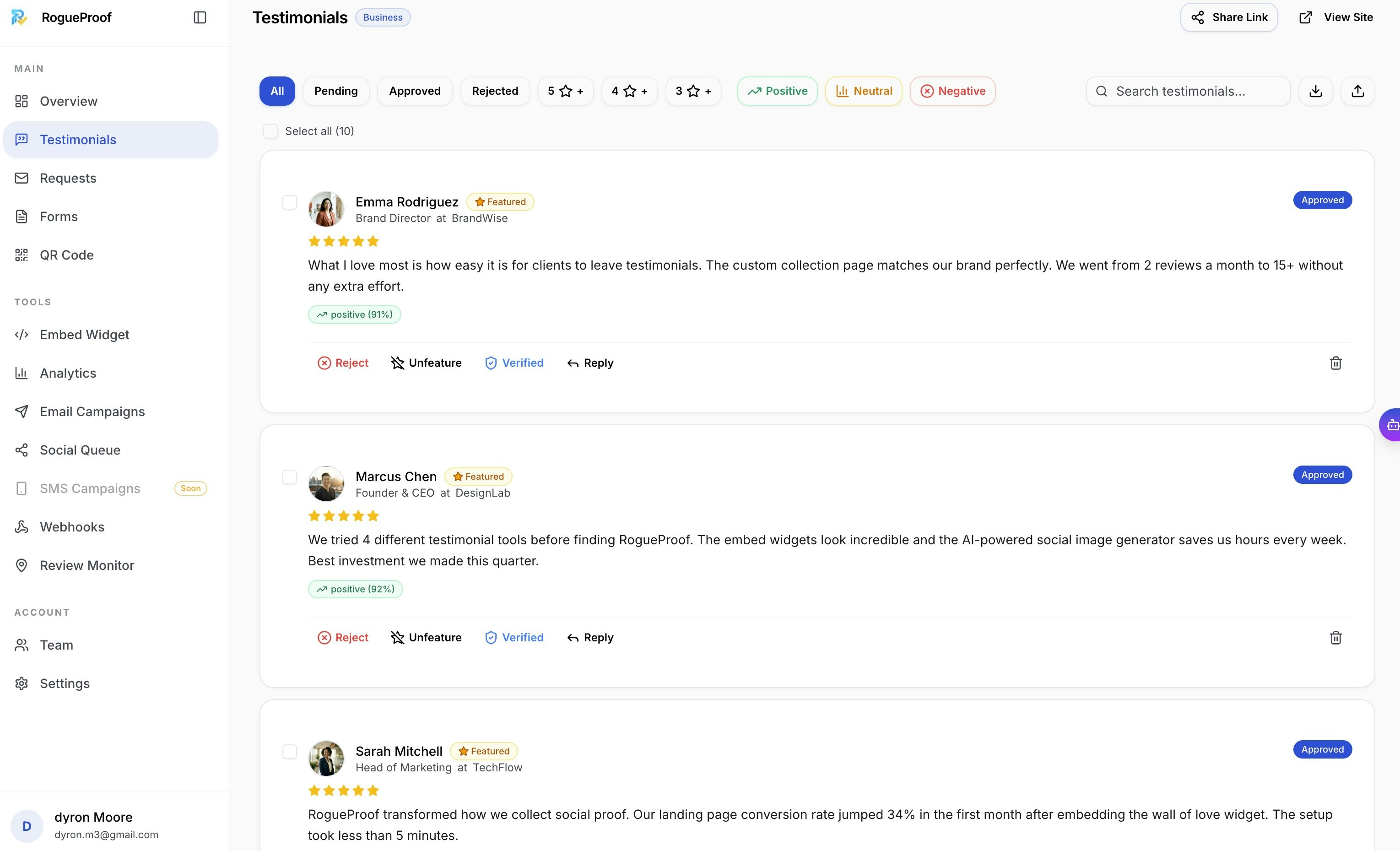Tick the checkbox for Emma Rodriguez's testimonial
This screenshot has width=1400, height=851.
tap(290, 202)
